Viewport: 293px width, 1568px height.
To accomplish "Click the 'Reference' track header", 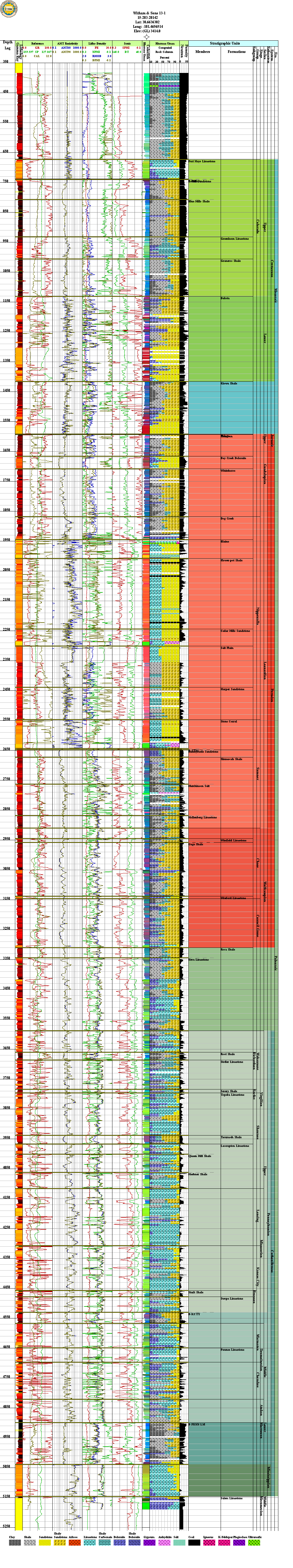I will click(x=37, y=44).
